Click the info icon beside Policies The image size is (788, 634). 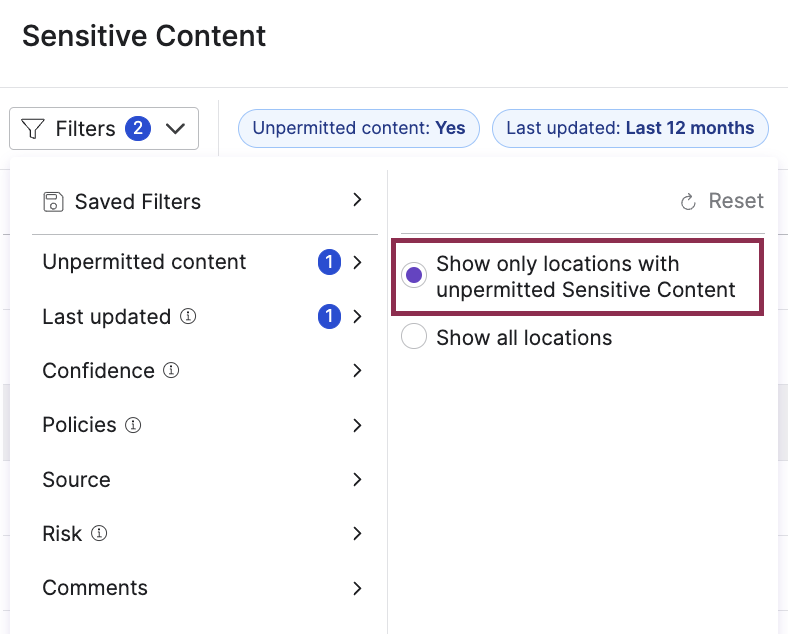point(133,425)
